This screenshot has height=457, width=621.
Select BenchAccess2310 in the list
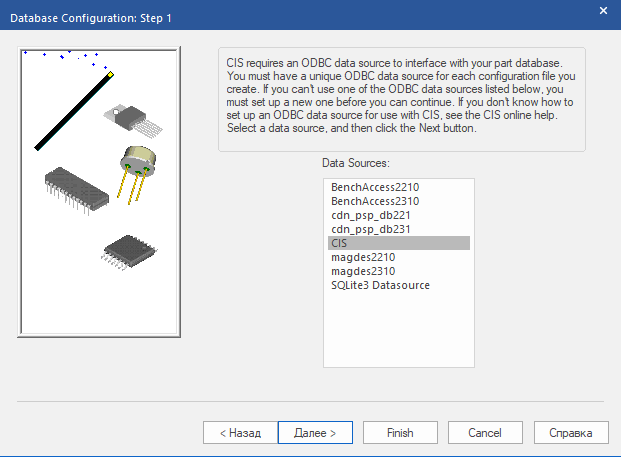(371, 201)
